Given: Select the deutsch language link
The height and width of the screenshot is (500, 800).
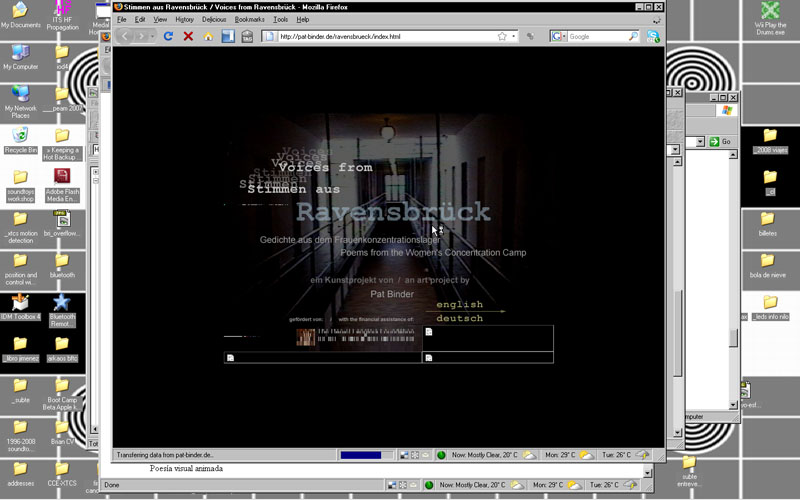Looking at the screenshot, I should click(x=459, y=318).
